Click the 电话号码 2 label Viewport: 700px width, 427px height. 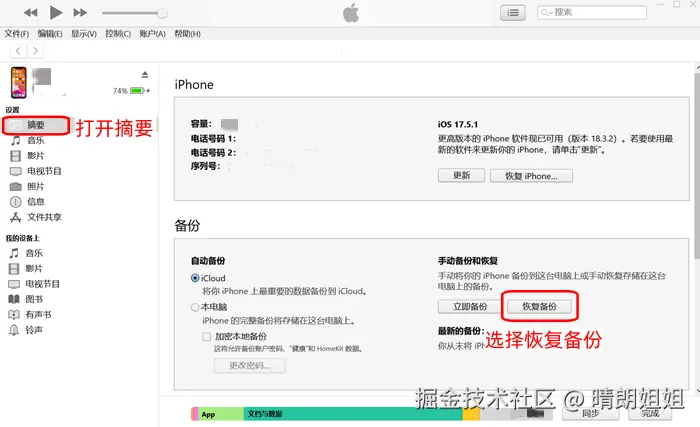213,152
